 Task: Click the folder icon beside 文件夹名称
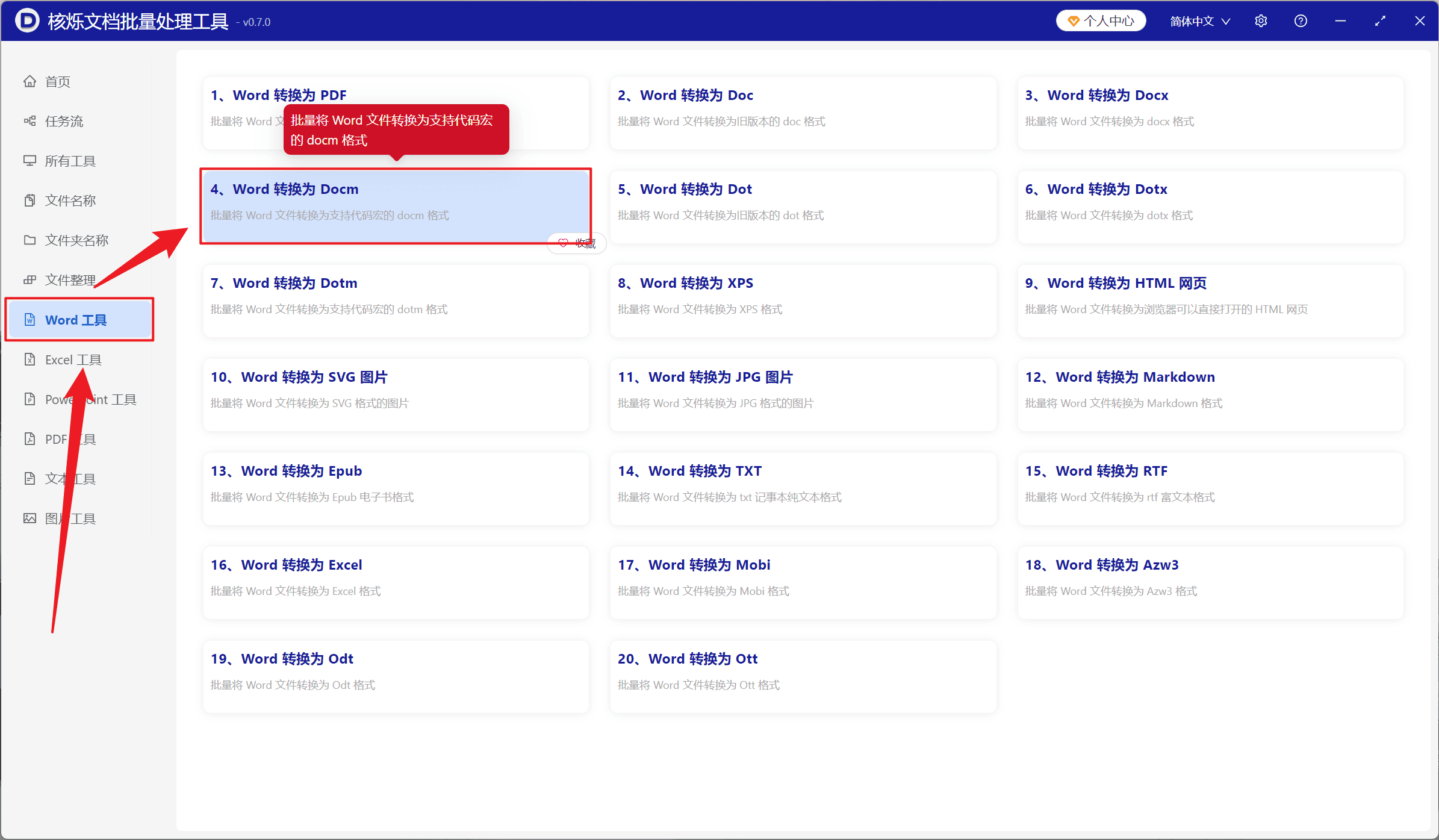tap(30, 240)
